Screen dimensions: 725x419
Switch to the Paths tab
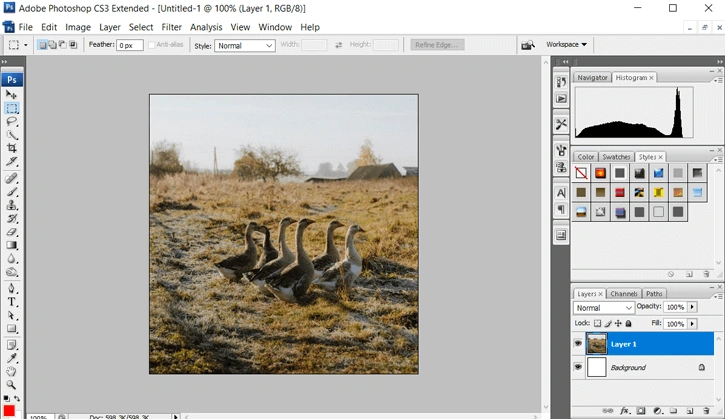(654, 294)
